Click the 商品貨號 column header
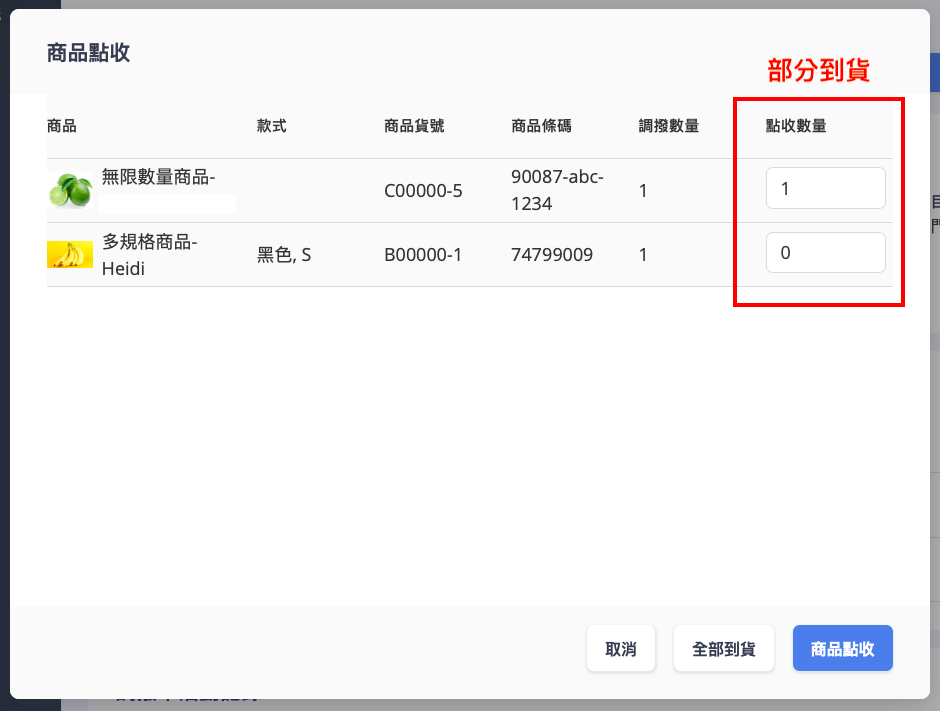Screen dimensions: 940x711 [x=414, y=126]
